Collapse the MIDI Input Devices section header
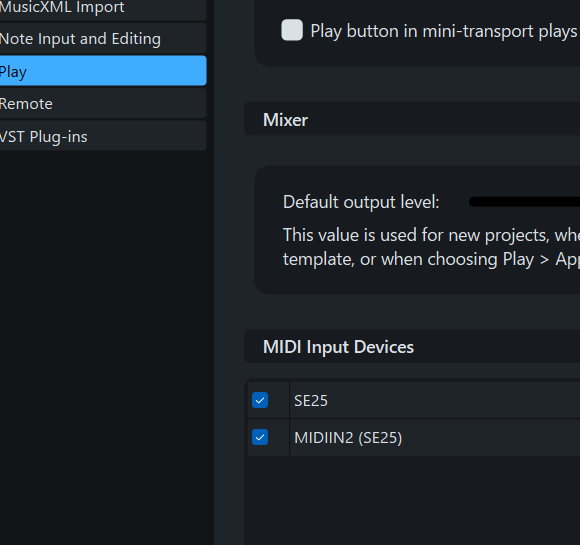The width and height of the screenshot is (580, 545). 412,346
